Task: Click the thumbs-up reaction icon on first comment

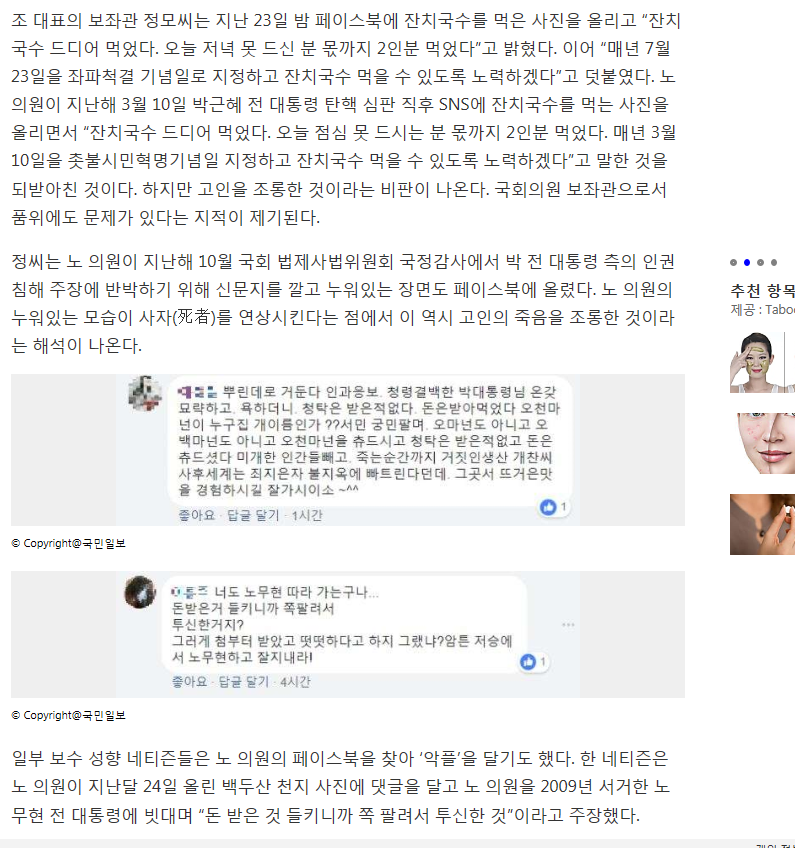Action: click(x=548, y=507)
